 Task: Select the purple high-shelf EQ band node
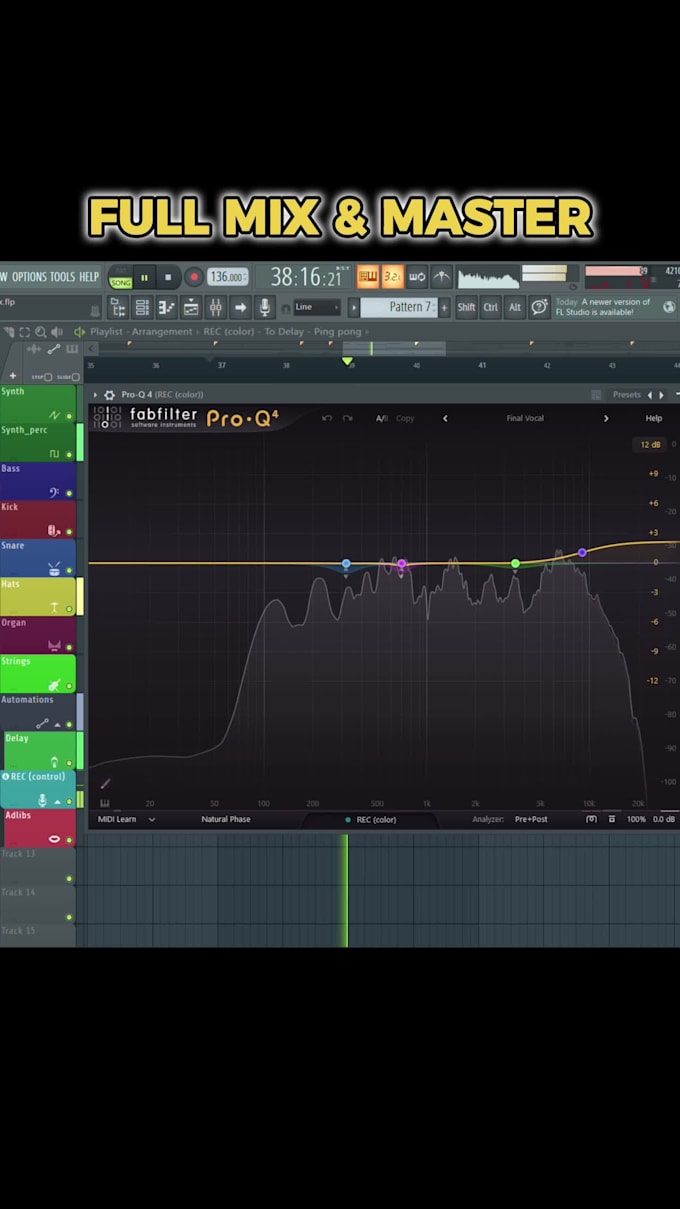[582, 552]
